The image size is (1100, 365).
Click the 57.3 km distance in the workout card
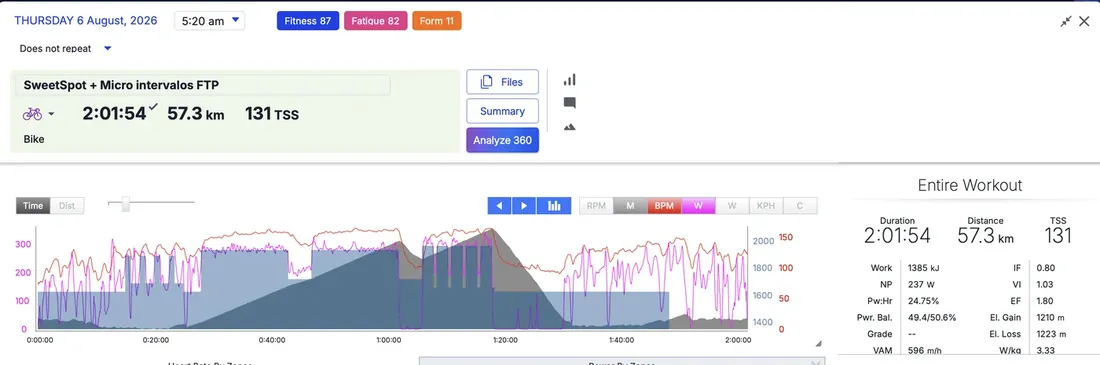click(196, 113)
